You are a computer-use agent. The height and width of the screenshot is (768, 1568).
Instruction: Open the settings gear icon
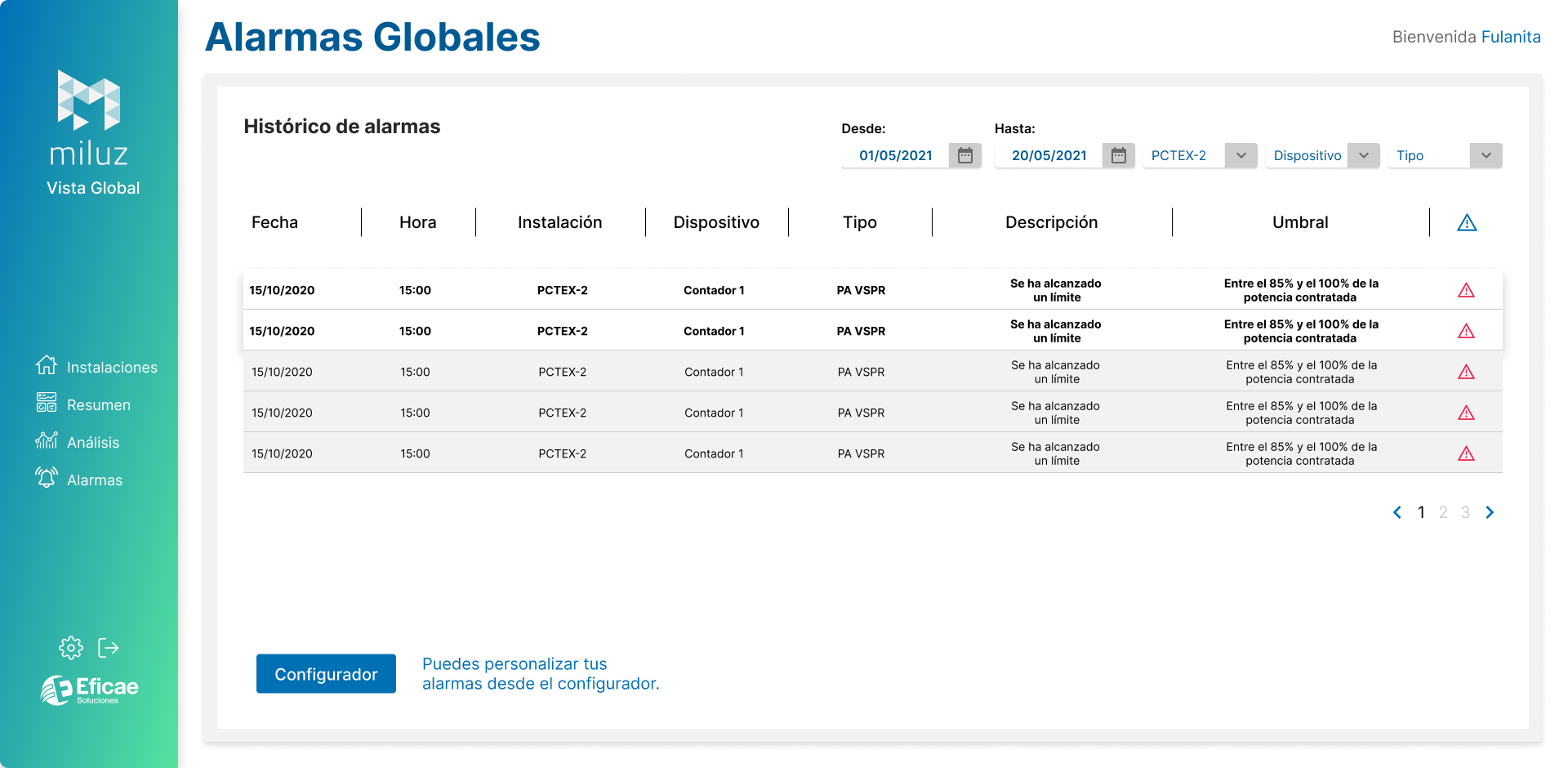click(x=71, y=648)
